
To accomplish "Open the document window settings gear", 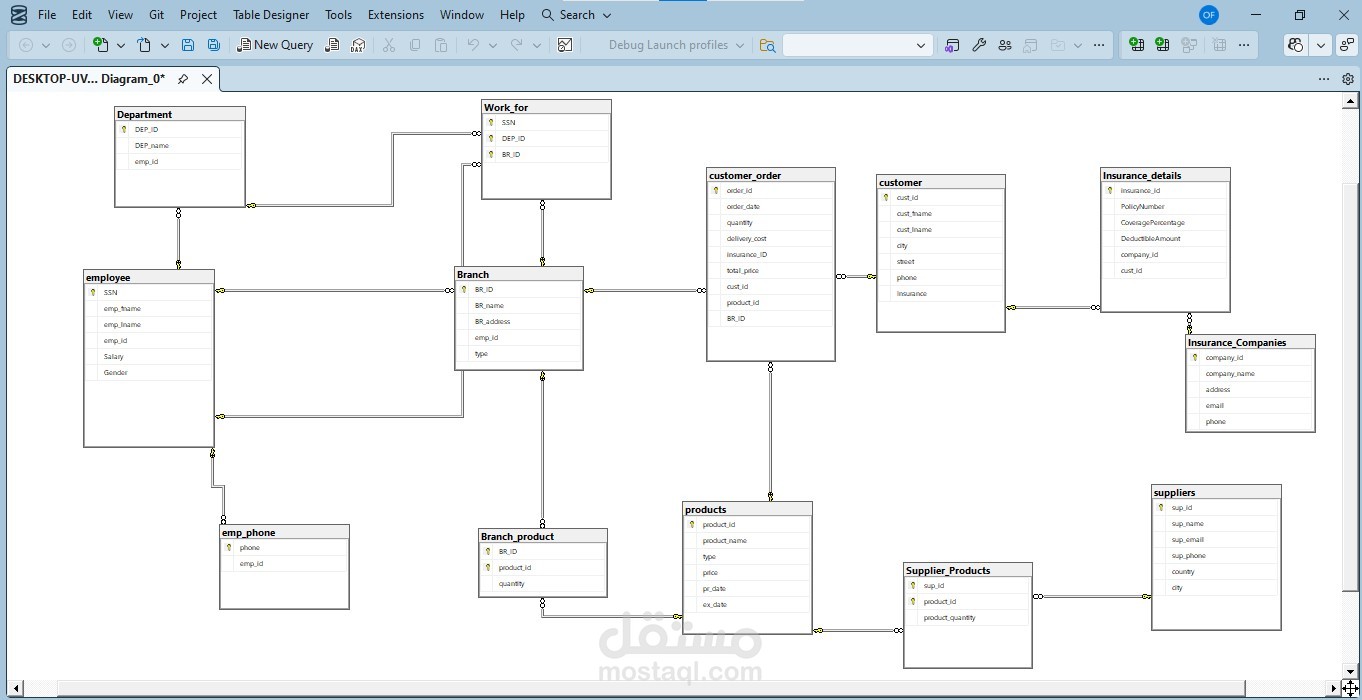I will click(x=1348, y=79).
